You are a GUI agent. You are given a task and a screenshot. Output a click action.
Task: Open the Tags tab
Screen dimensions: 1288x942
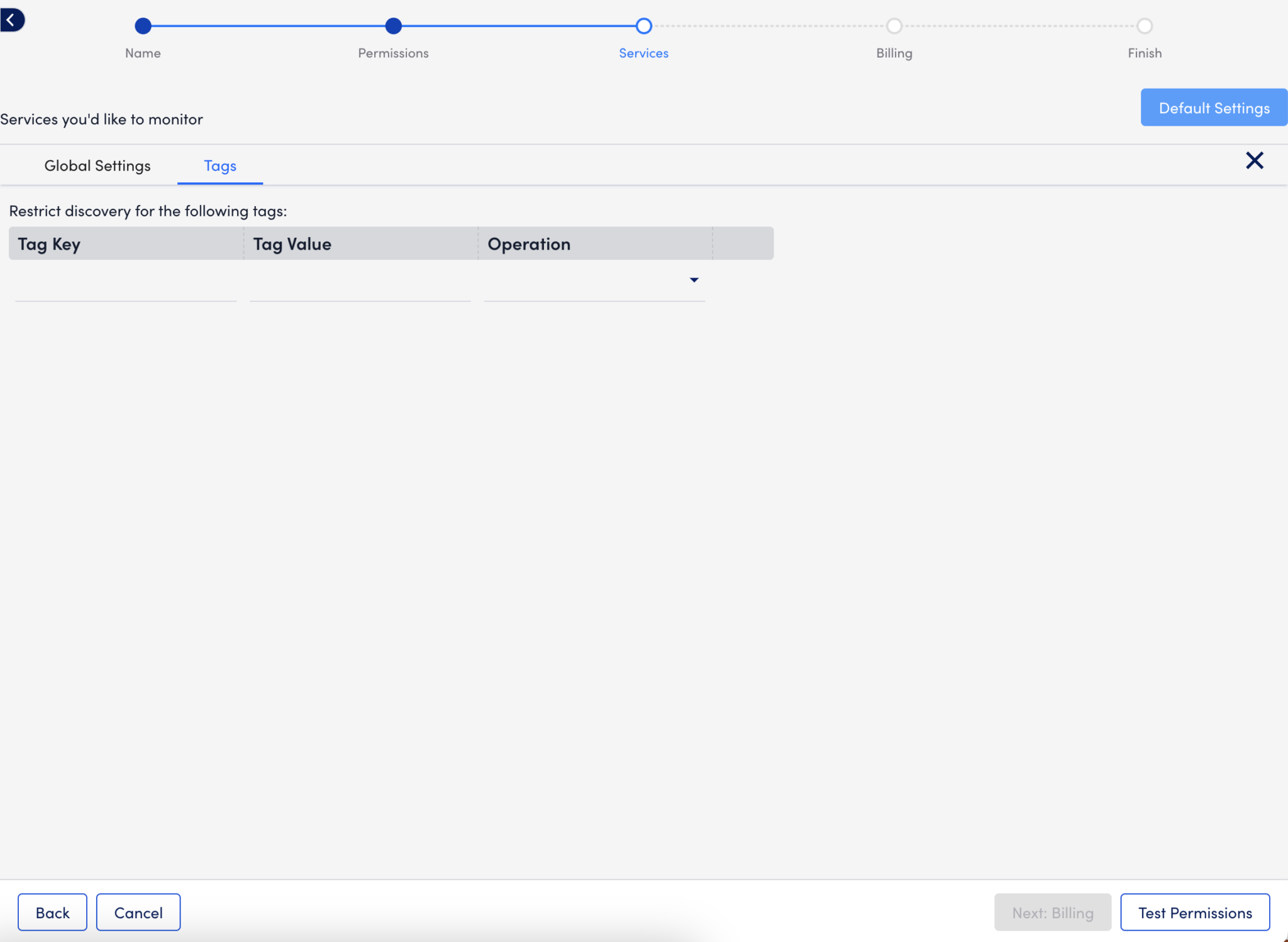click(x=219, y=166)
